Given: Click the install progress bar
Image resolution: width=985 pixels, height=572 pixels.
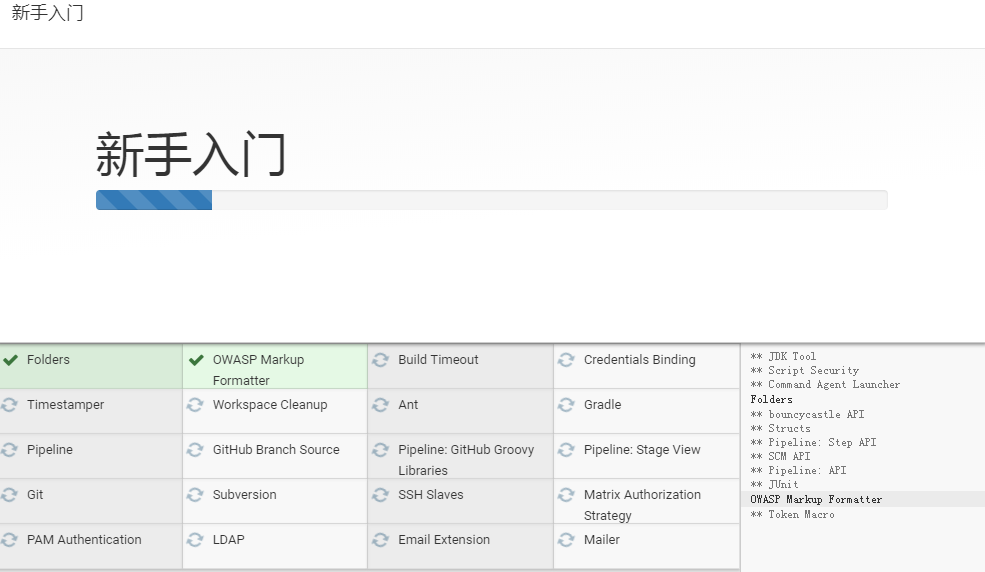Looking at the screenshot, I should (x=491, y=200).
